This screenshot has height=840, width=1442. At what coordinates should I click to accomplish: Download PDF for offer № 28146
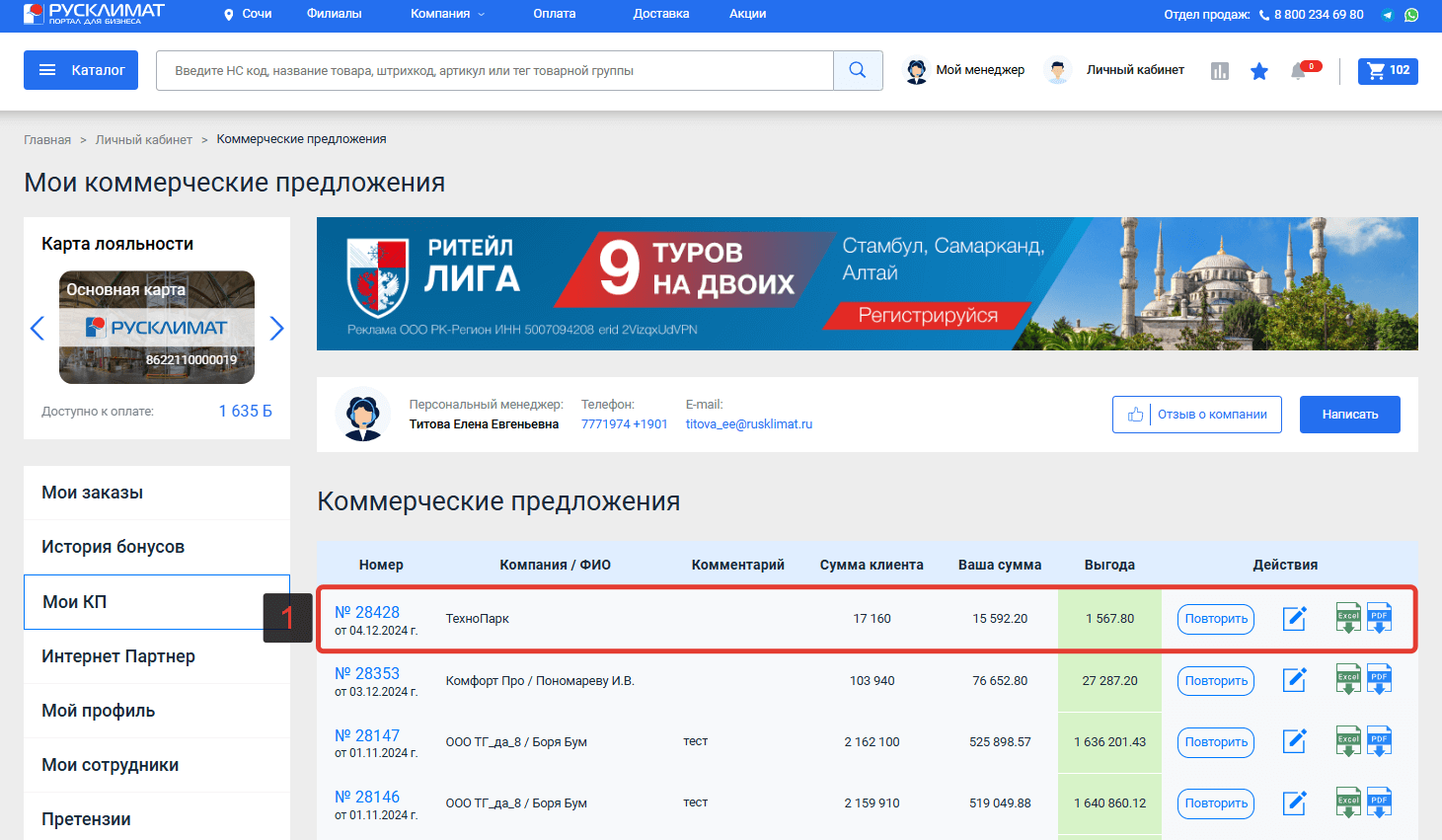1379,802
